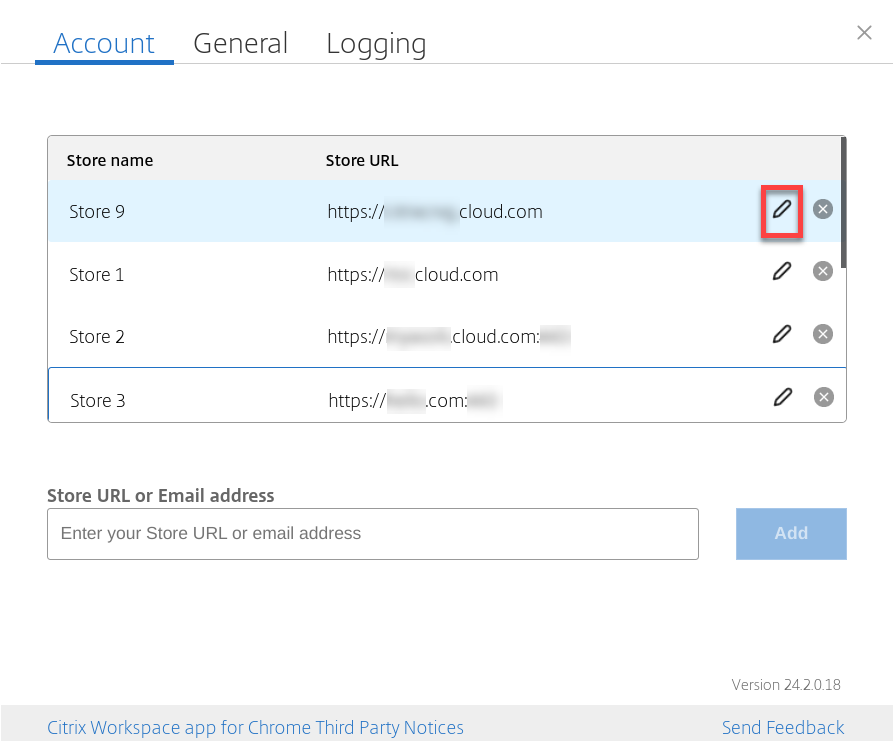Click the Add button
The width and height of the screenshot is (893, 741).
tap(791, 534)
